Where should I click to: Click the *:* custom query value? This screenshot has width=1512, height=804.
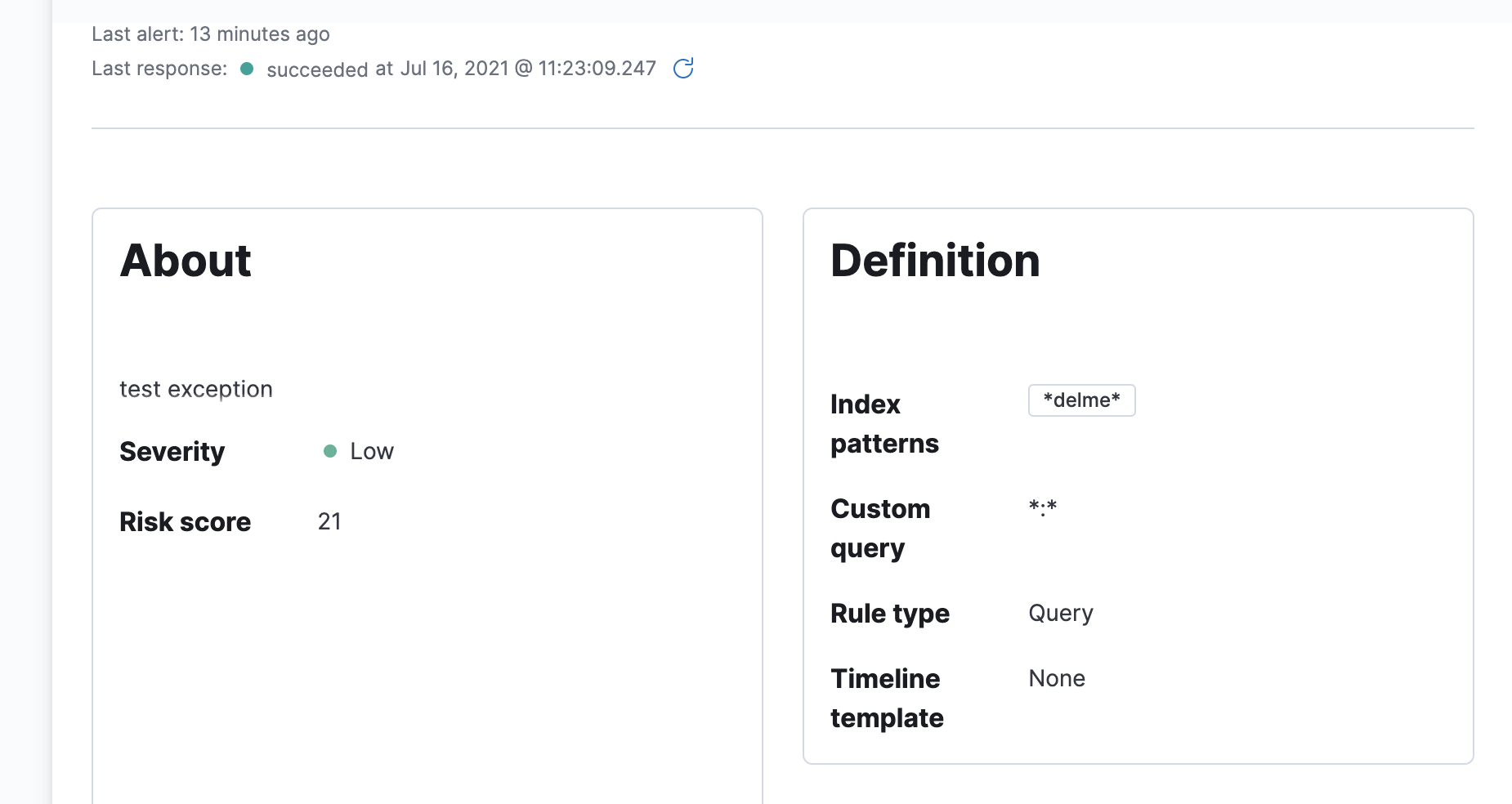pyautogui.click(x=1043, y=508)
